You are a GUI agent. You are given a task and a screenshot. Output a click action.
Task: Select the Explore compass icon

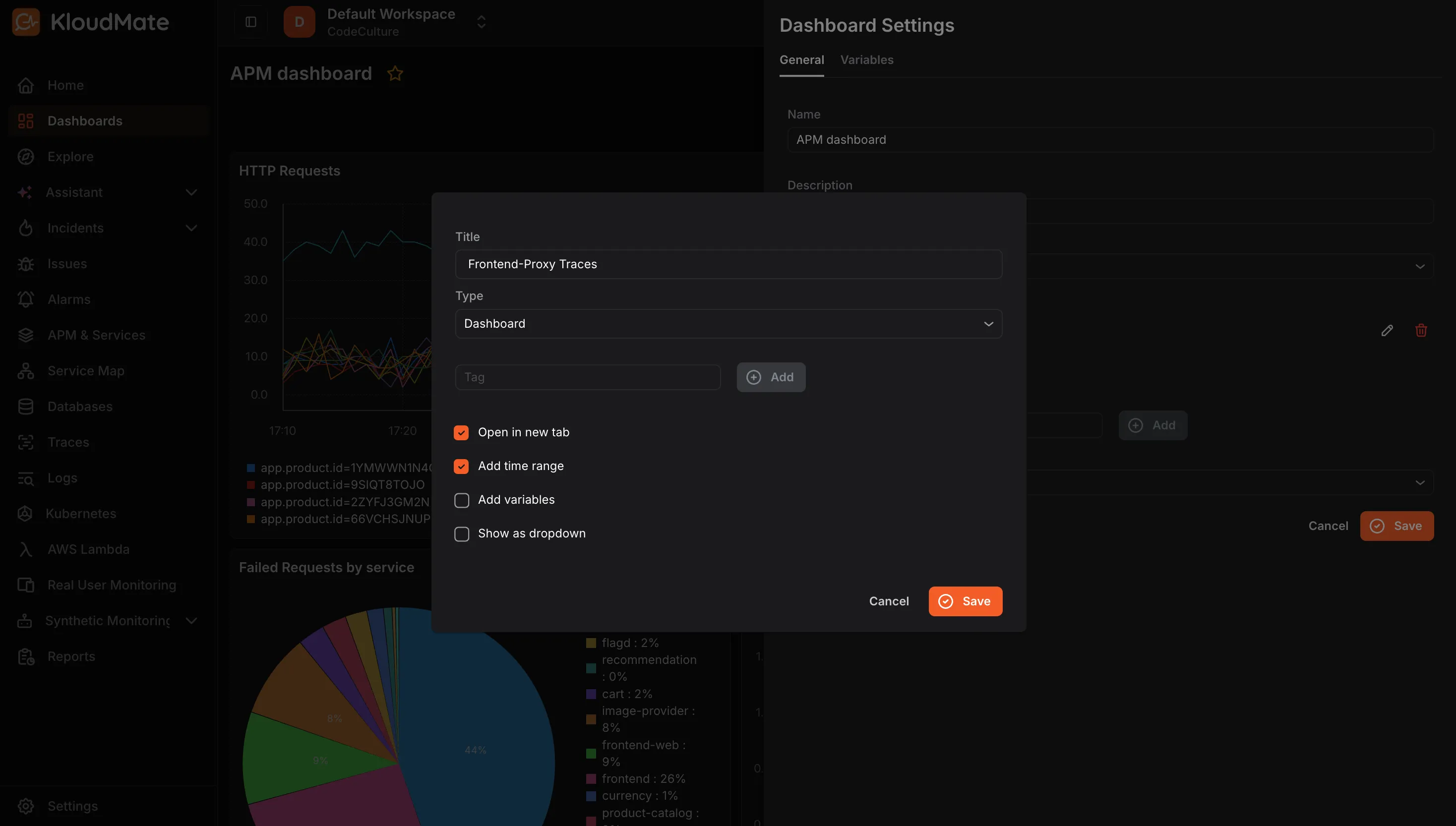click(x=25, y=157)
